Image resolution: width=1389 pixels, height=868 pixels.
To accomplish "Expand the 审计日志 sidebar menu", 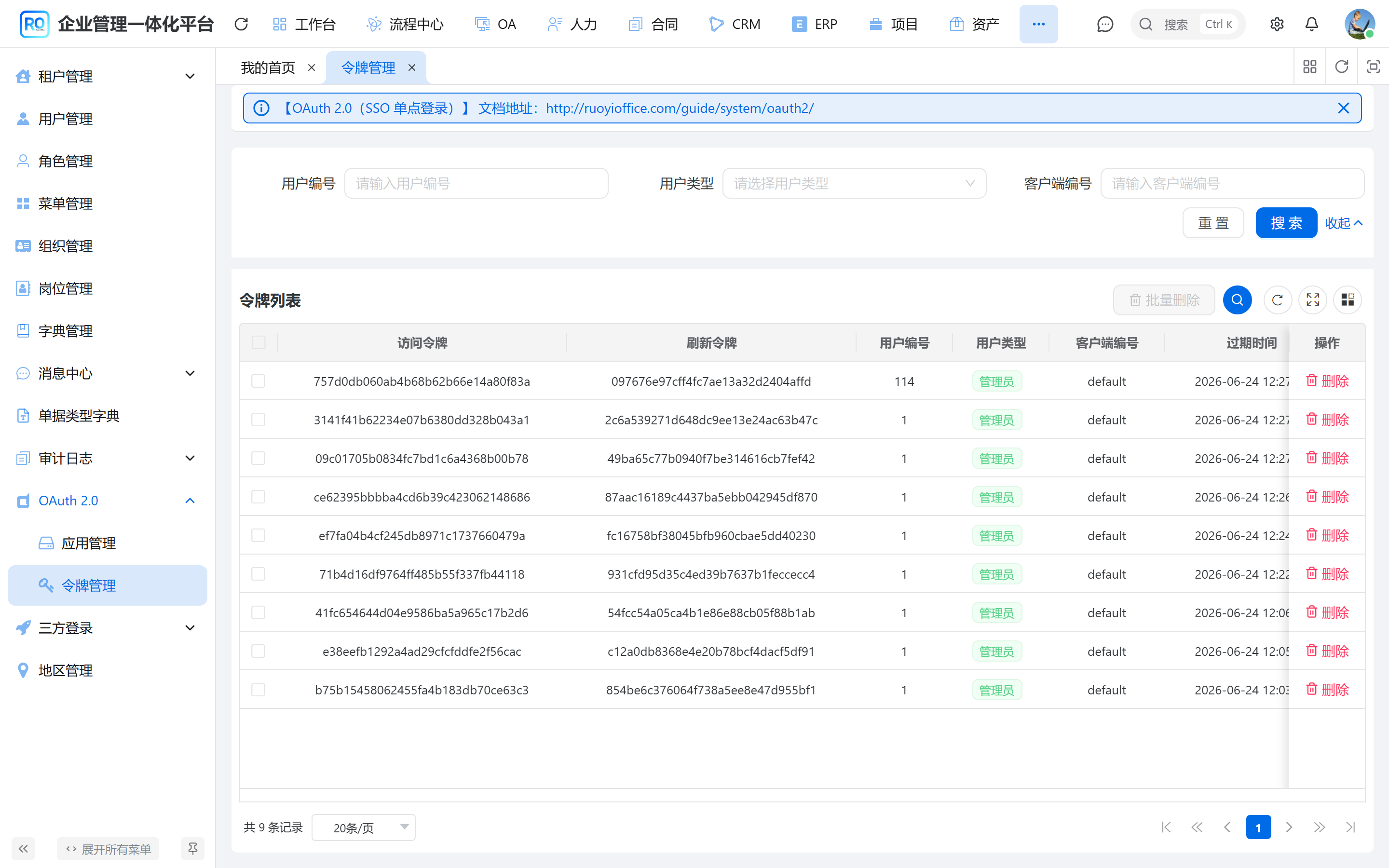I will [108, 458].
